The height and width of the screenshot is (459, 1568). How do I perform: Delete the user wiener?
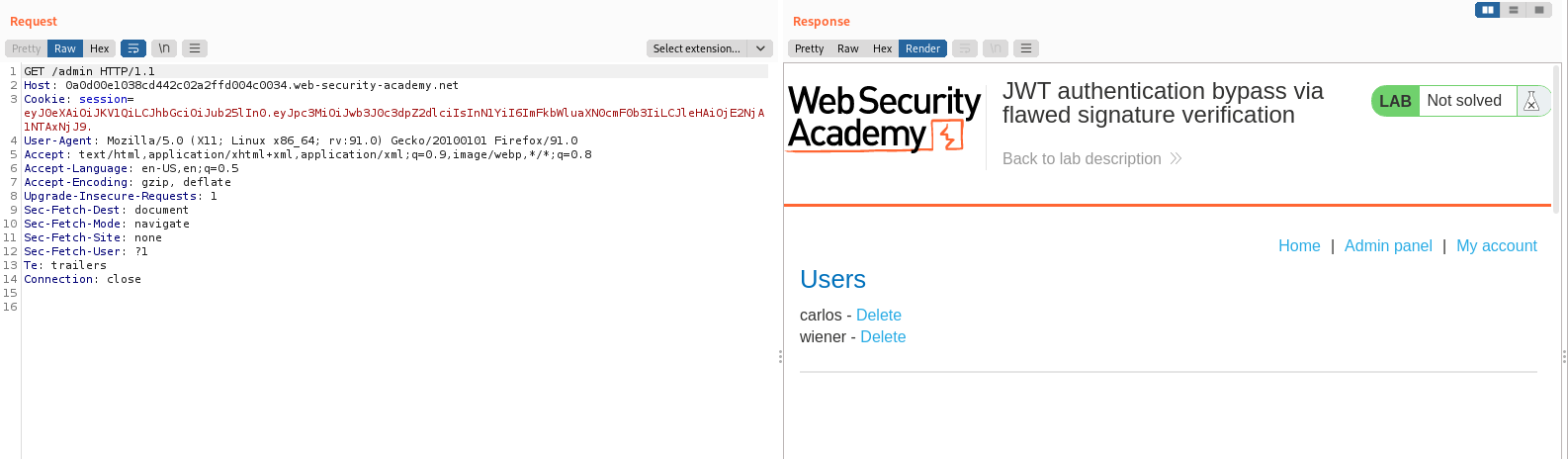pos(883,336)
